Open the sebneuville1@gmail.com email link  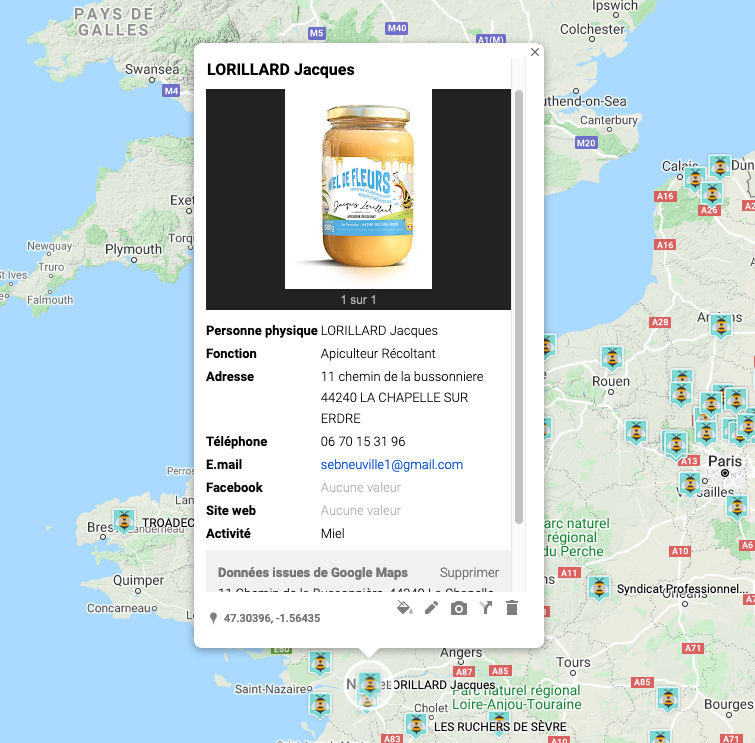(x=391, y=464)
